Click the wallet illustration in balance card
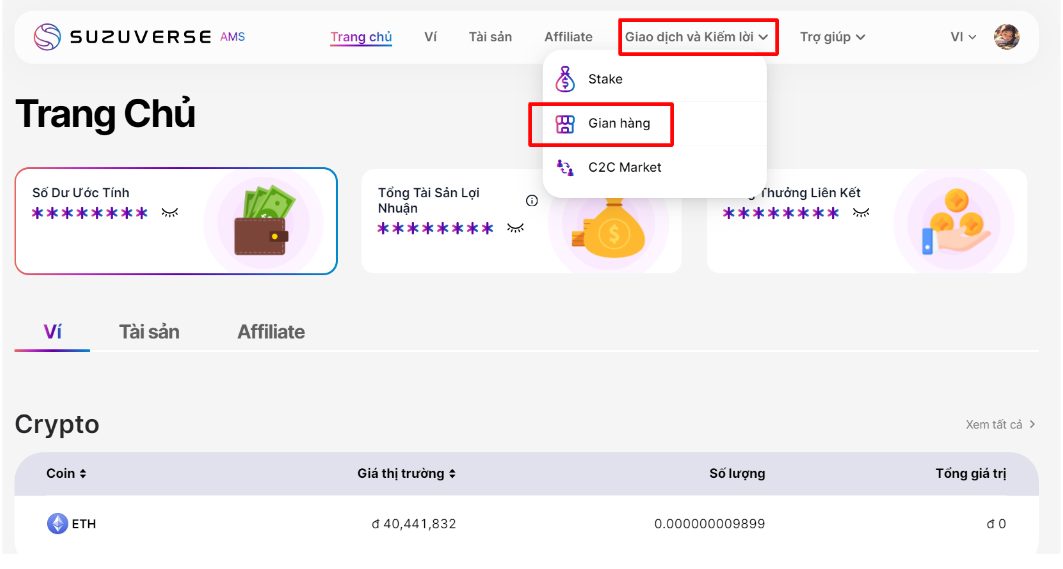 click(x=261, y=220)
